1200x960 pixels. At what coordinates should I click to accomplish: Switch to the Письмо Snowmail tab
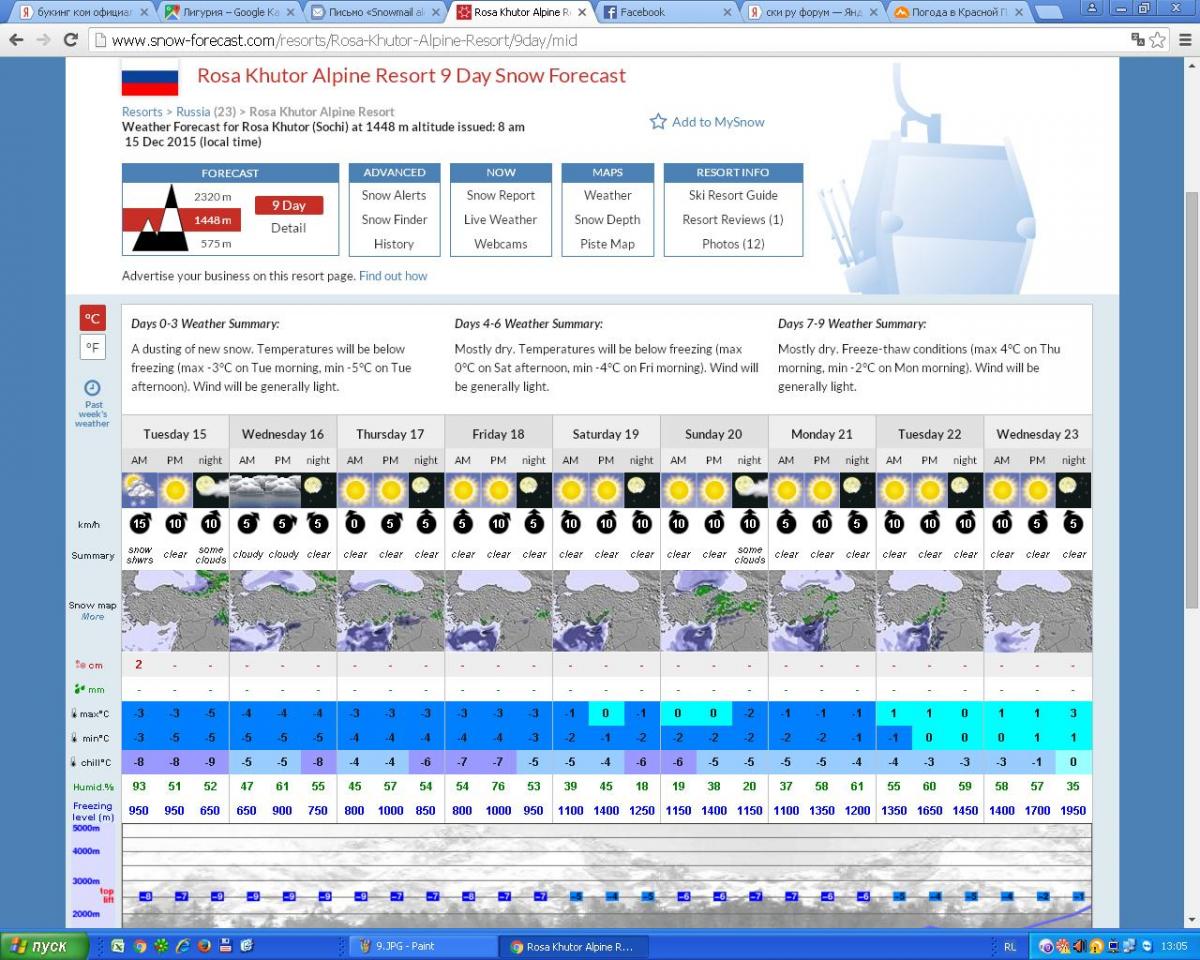(x=376, y=12)
